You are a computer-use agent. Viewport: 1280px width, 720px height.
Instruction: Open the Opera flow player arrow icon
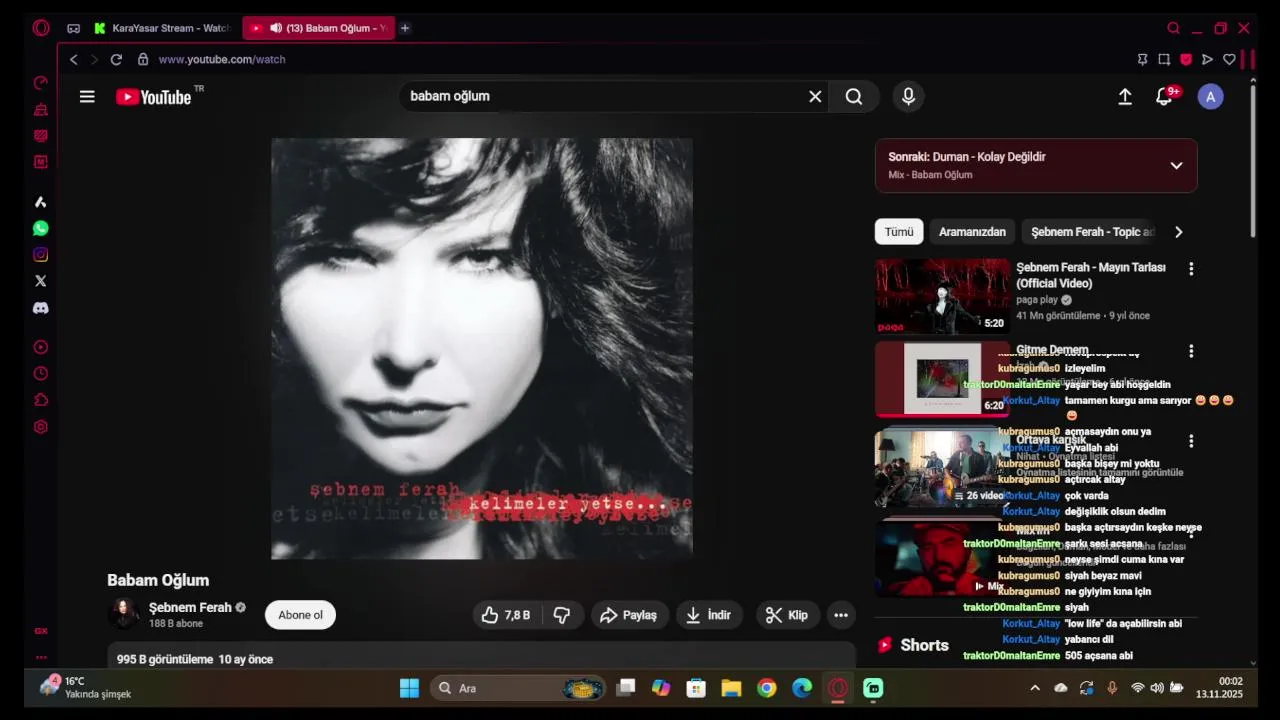(x=1207, y=59)
